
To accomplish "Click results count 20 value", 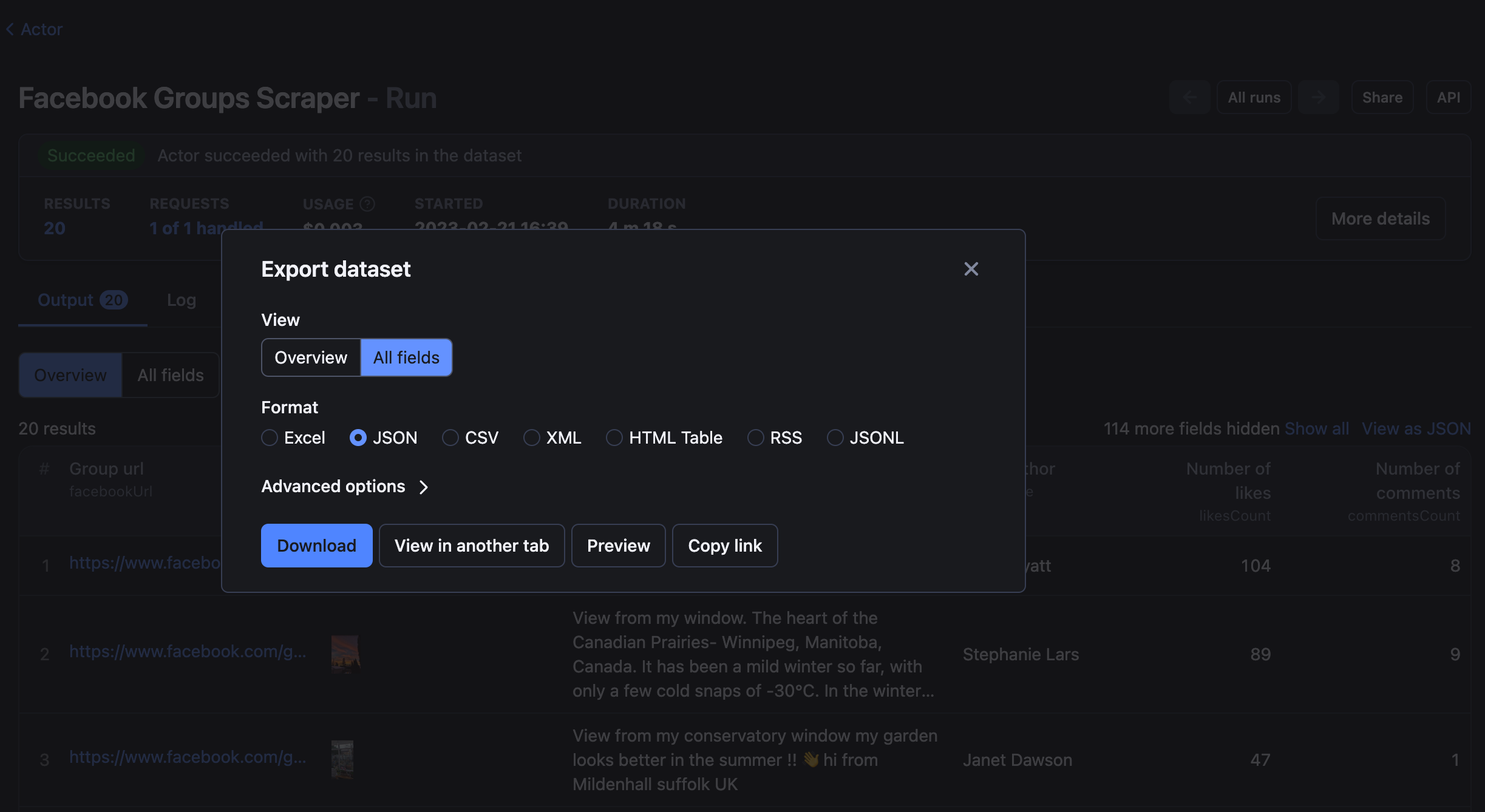I will coord(55,228).
